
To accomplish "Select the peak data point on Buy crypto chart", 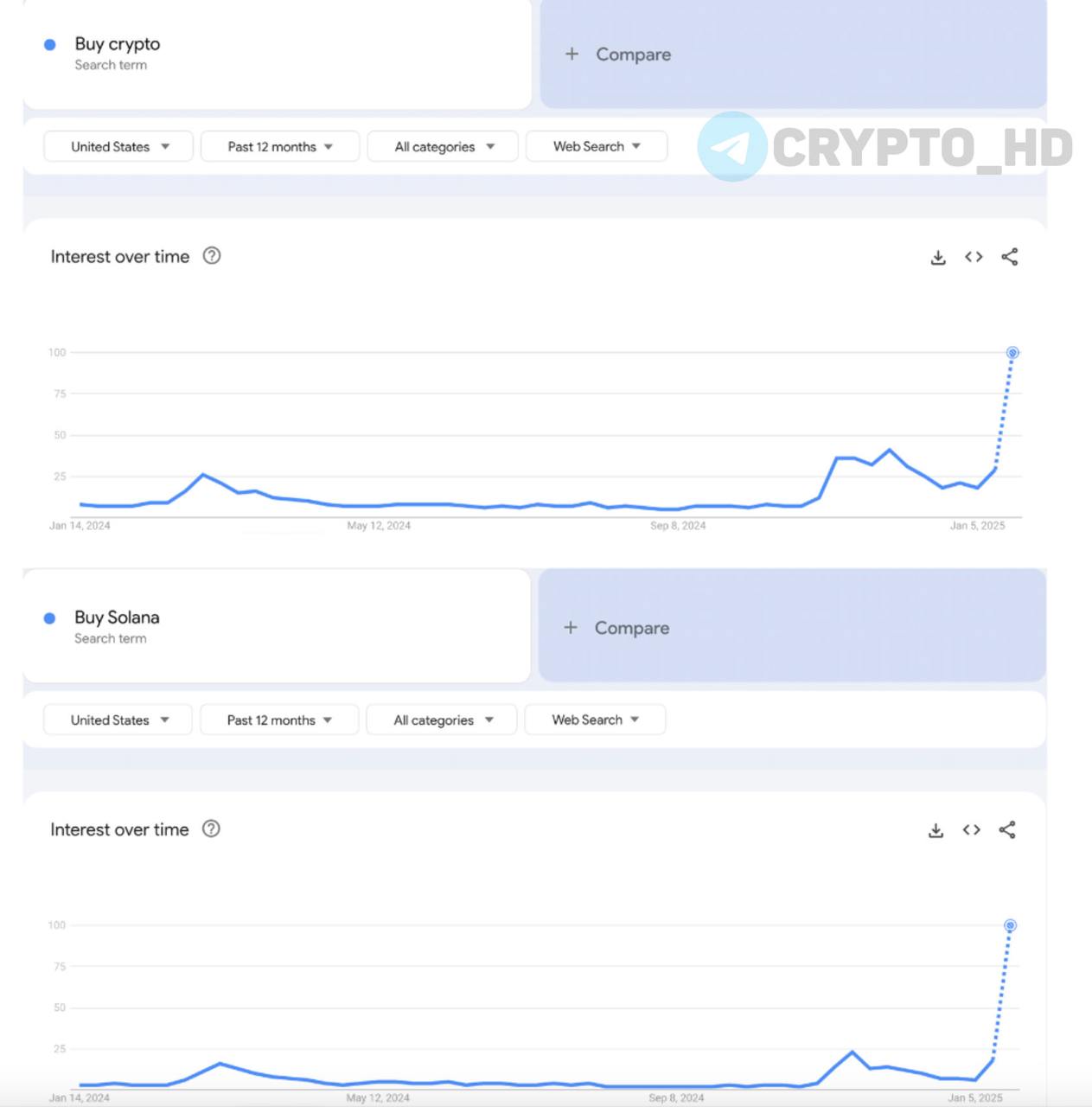I will coord(1012,353).
